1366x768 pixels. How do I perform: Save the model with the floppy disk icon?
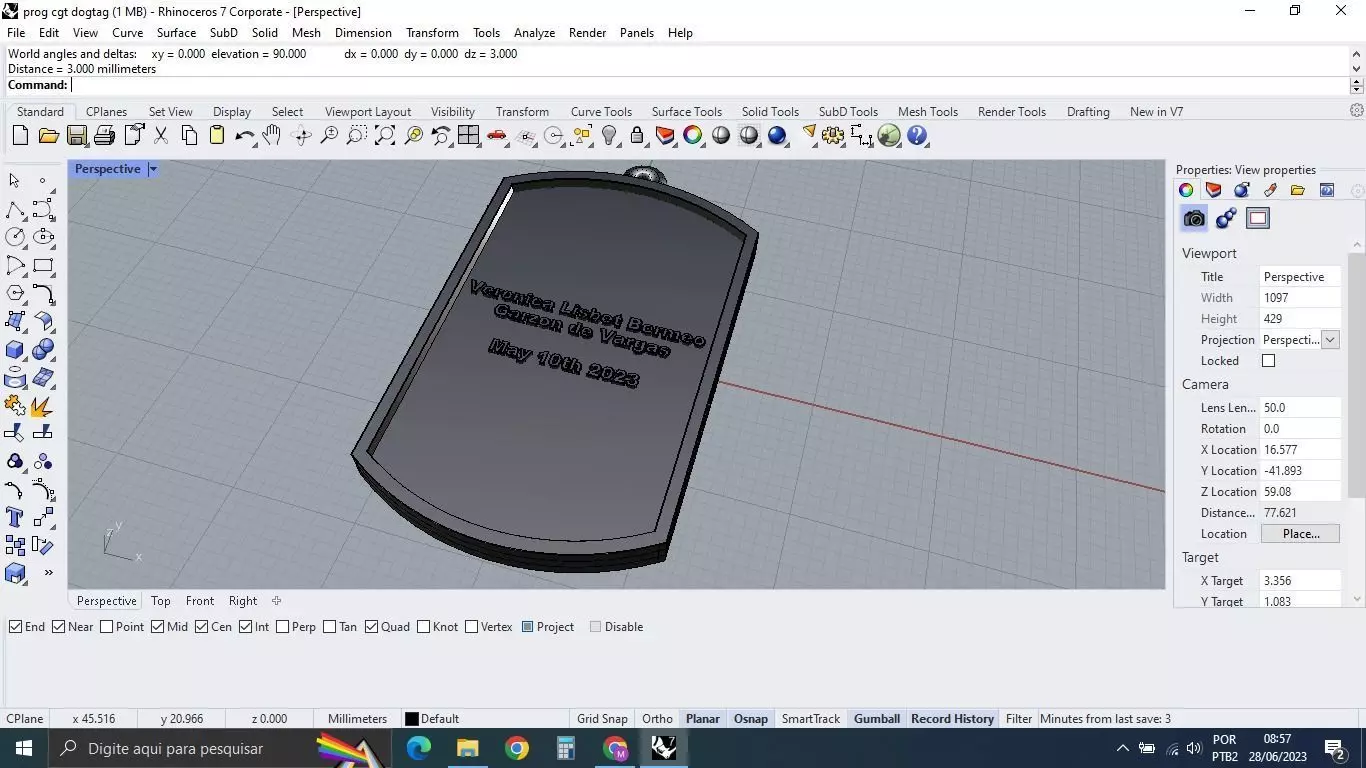click(x=76, y=136)
